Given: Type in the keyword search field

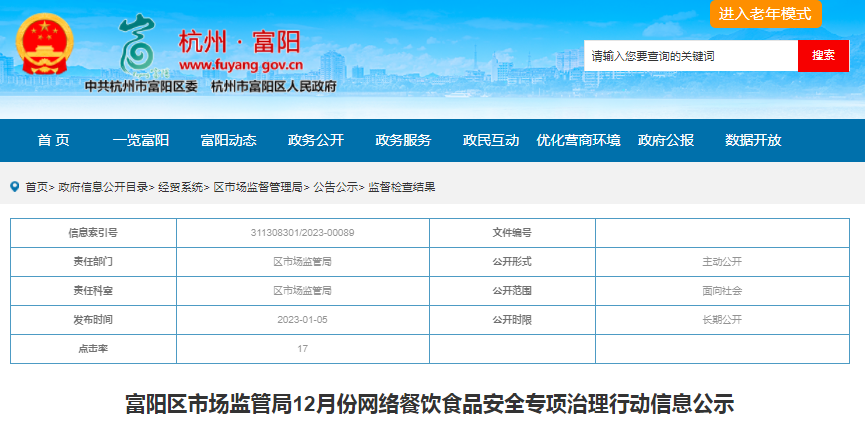Looking at the screenshot, I should (690, 56).
